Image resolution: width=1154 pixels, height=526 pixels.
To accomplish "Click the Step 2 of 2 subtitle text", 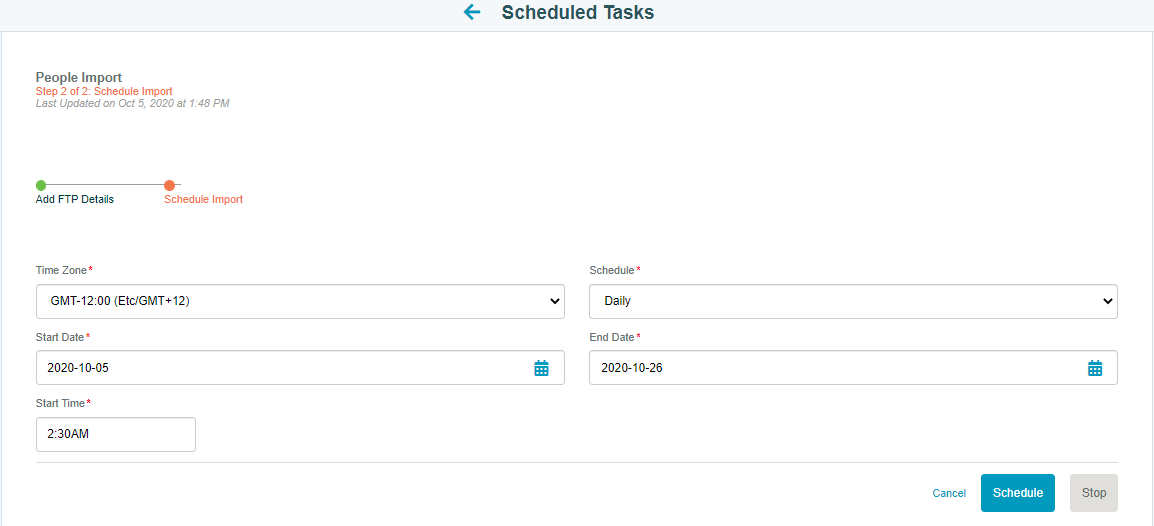I will [x=104, y=91].
